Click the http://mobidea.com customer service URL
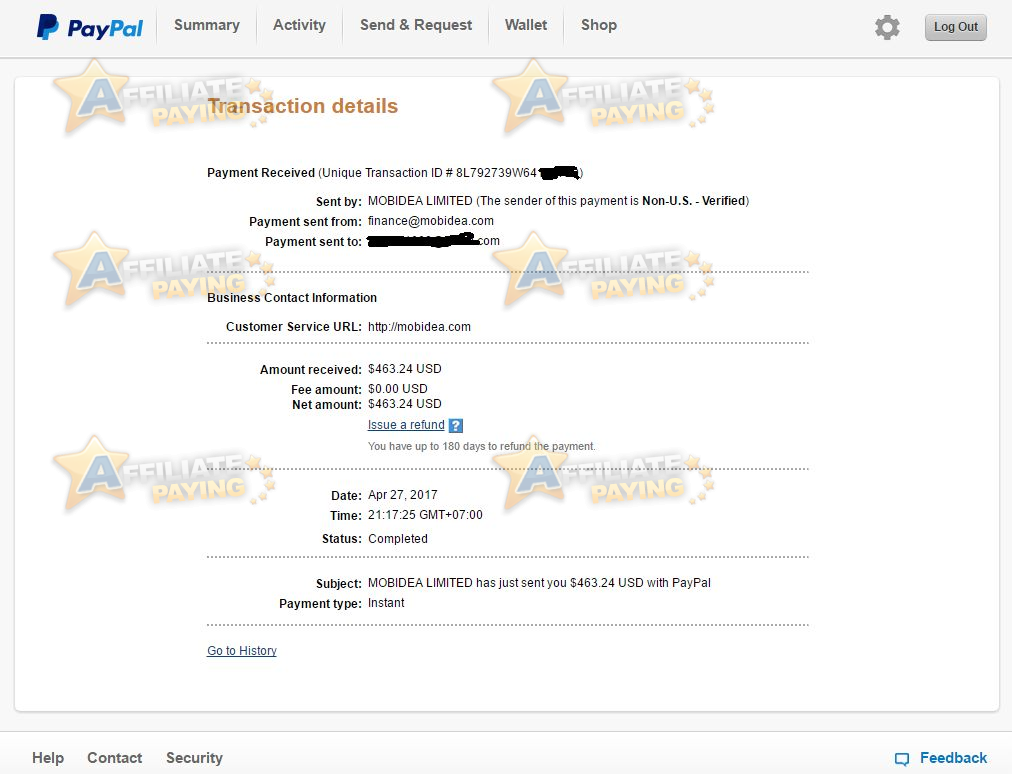The width and height of the screenshot is (1012, 774). tap(419, 327)
